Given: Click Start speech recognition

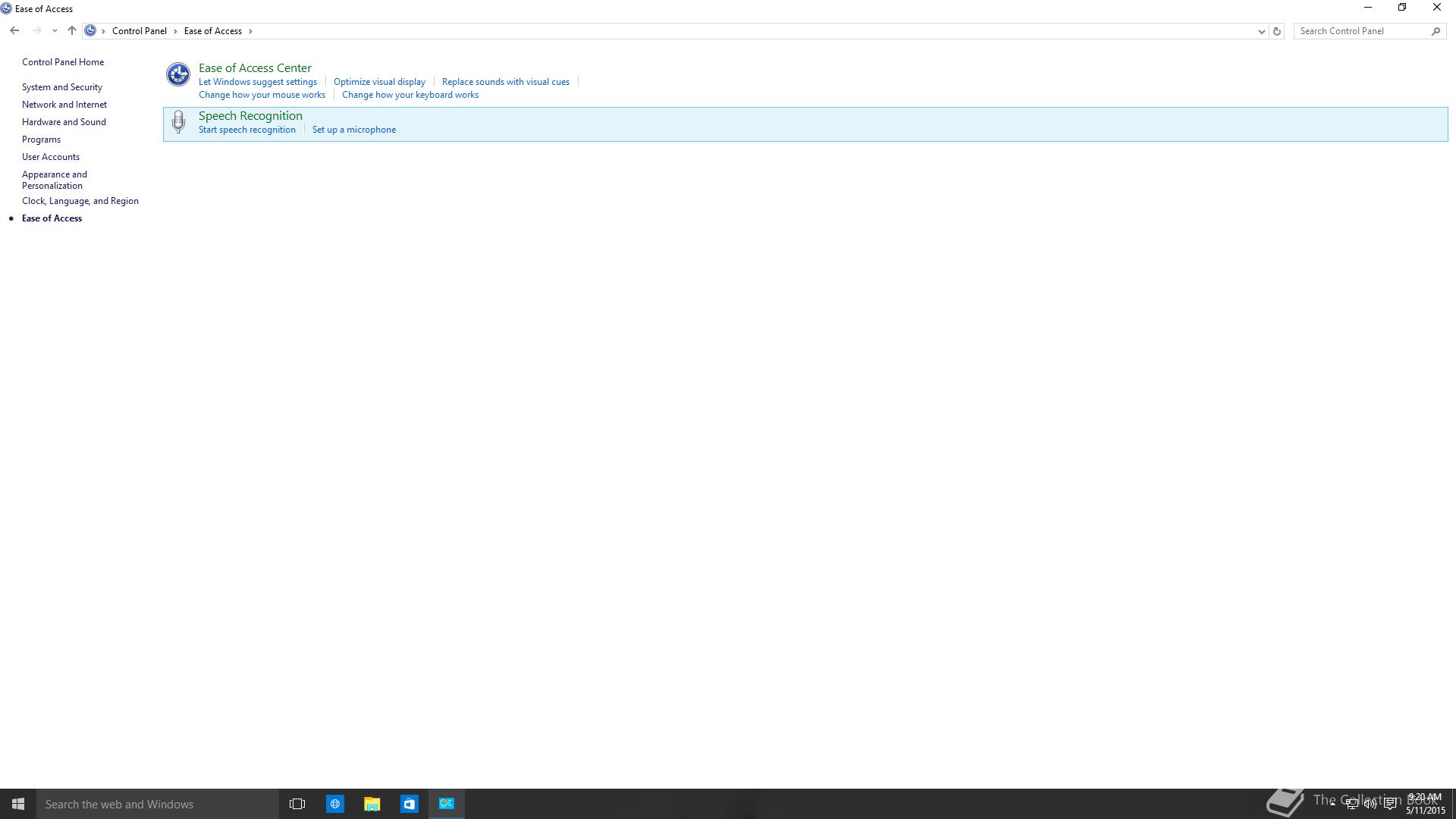Looking at the screenshot, I should click(247, 130).
